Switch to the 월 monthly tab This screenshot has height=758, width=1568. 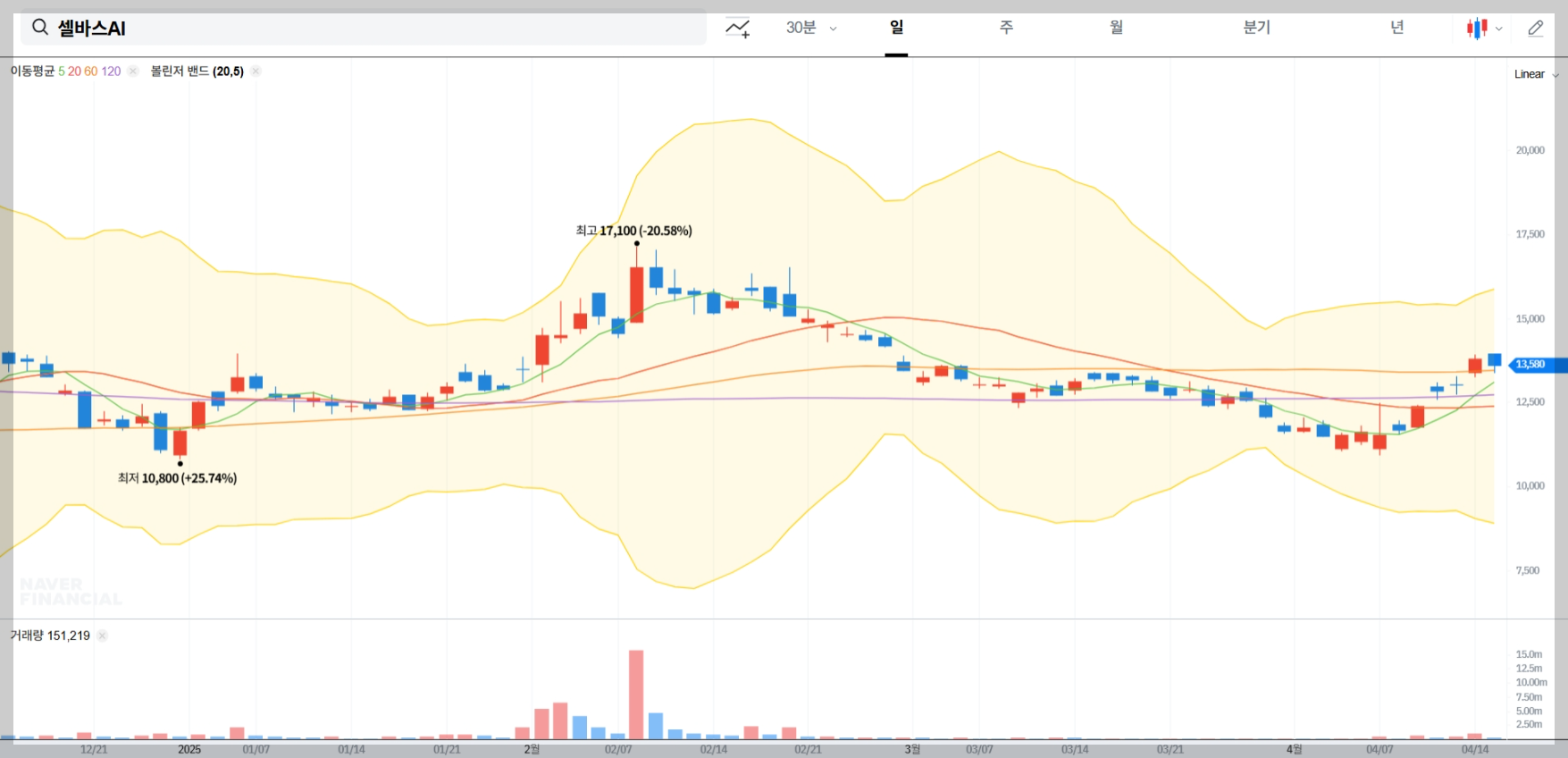tap(1116, 28)
